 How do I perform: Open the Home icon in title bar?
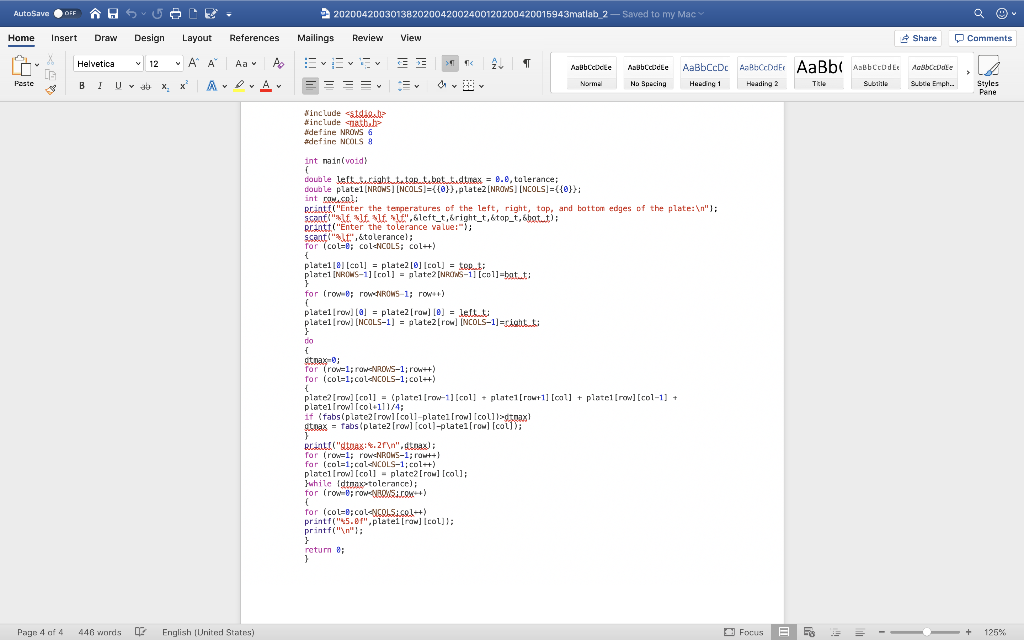(x=95, y=13)
